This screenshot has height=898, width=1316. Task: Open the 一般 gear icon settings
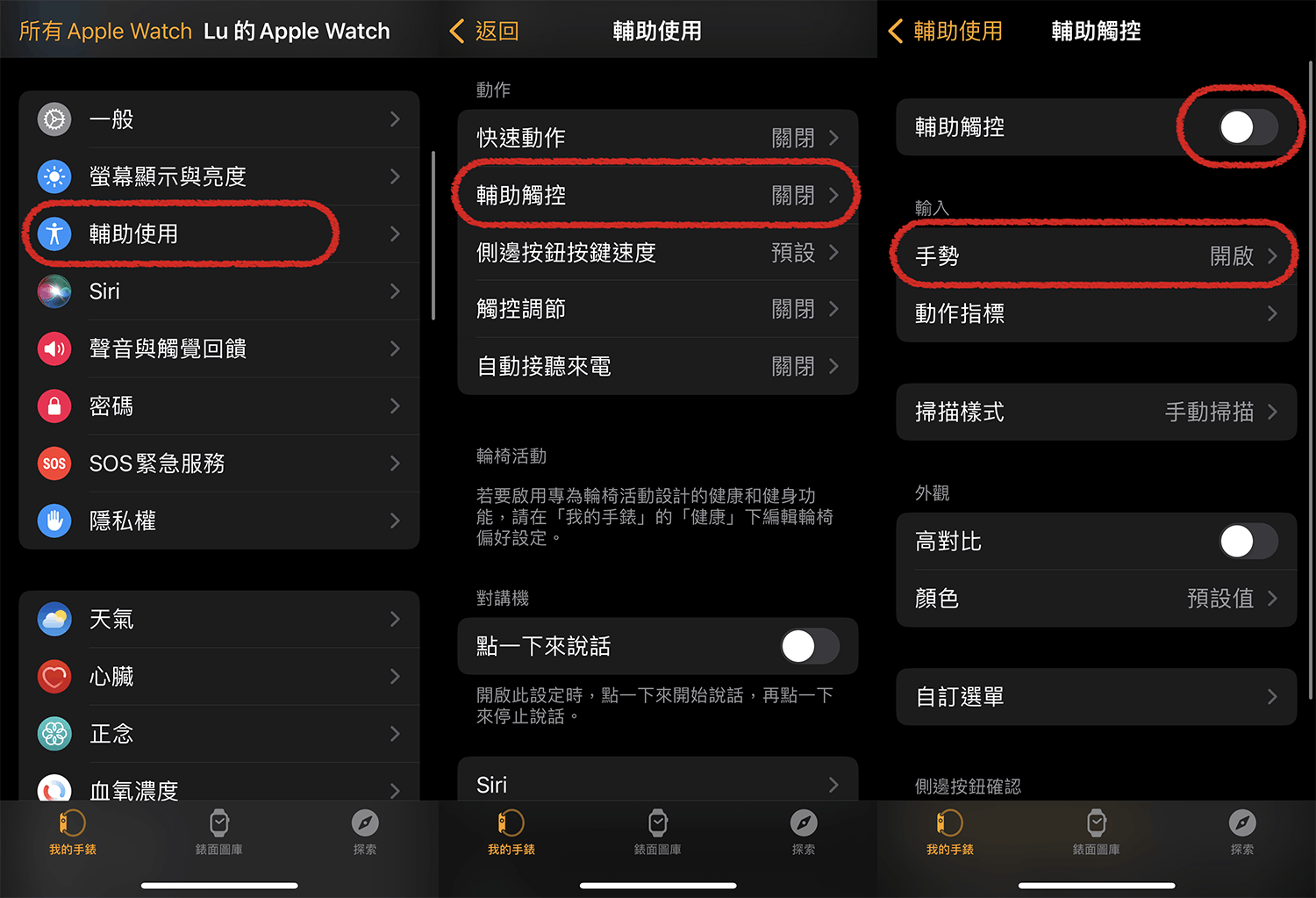tap(54, 119)
